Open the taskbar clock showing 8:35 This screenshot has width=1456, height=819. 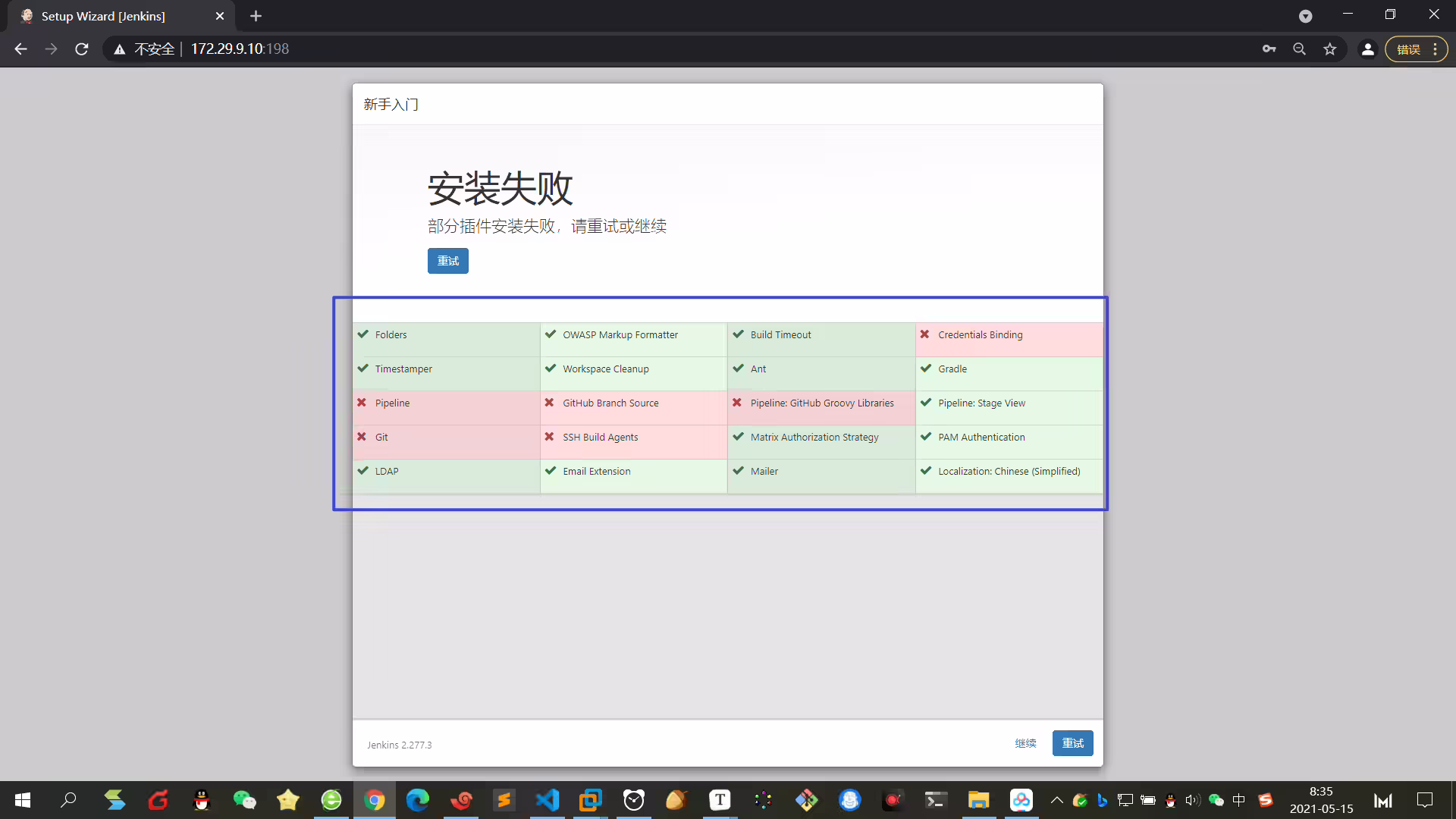[1321, 800]
